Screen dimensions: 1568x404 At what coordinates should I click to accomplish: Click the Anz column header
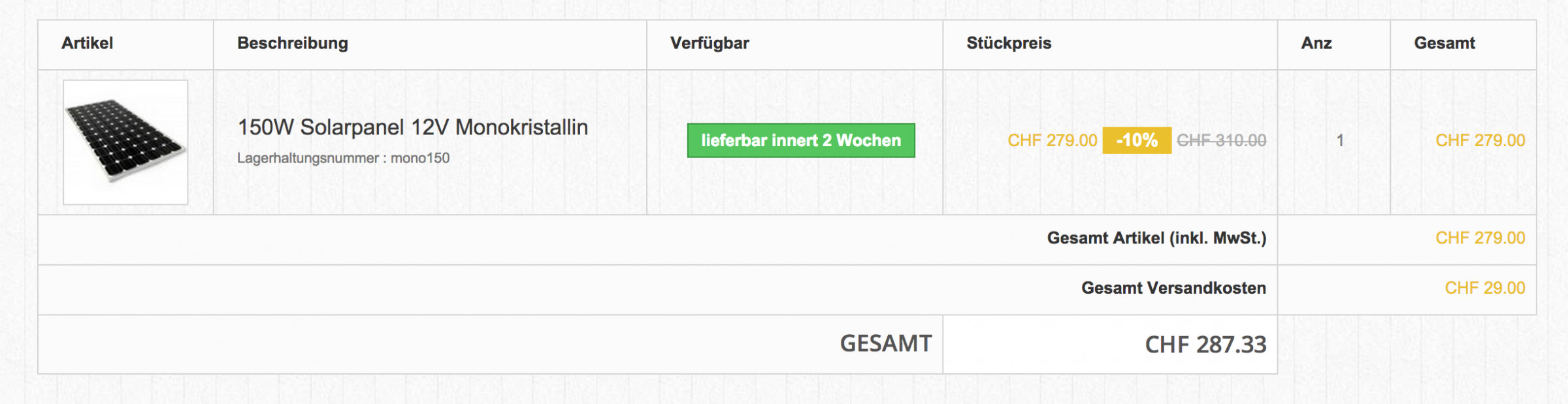click(x=1316, y=43)
